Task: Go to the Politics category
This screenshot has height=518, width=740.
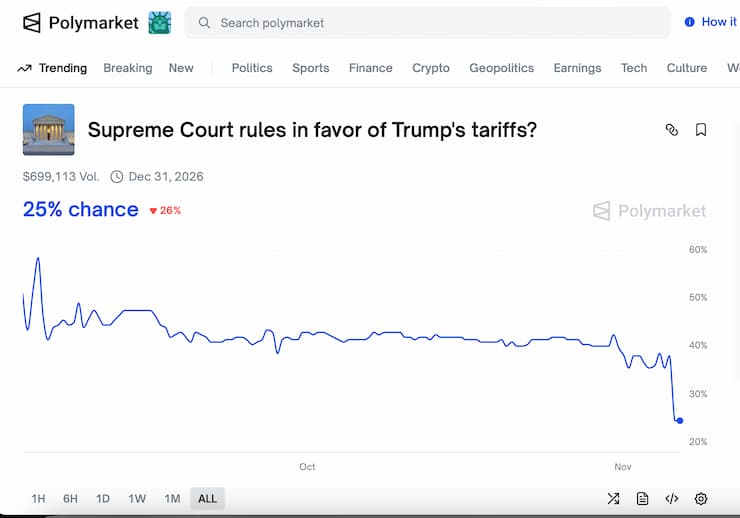Action: click(x=252, y=68)
